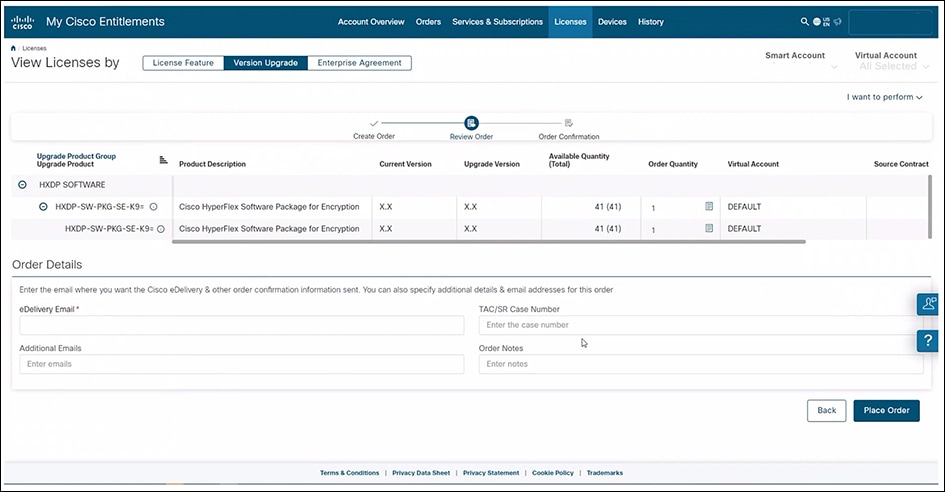Image resolution: width=945 pixels, height=492 pixels.
Task: Open the chat support agent icon
Action: pyautogui.click(x=929, y=304)
